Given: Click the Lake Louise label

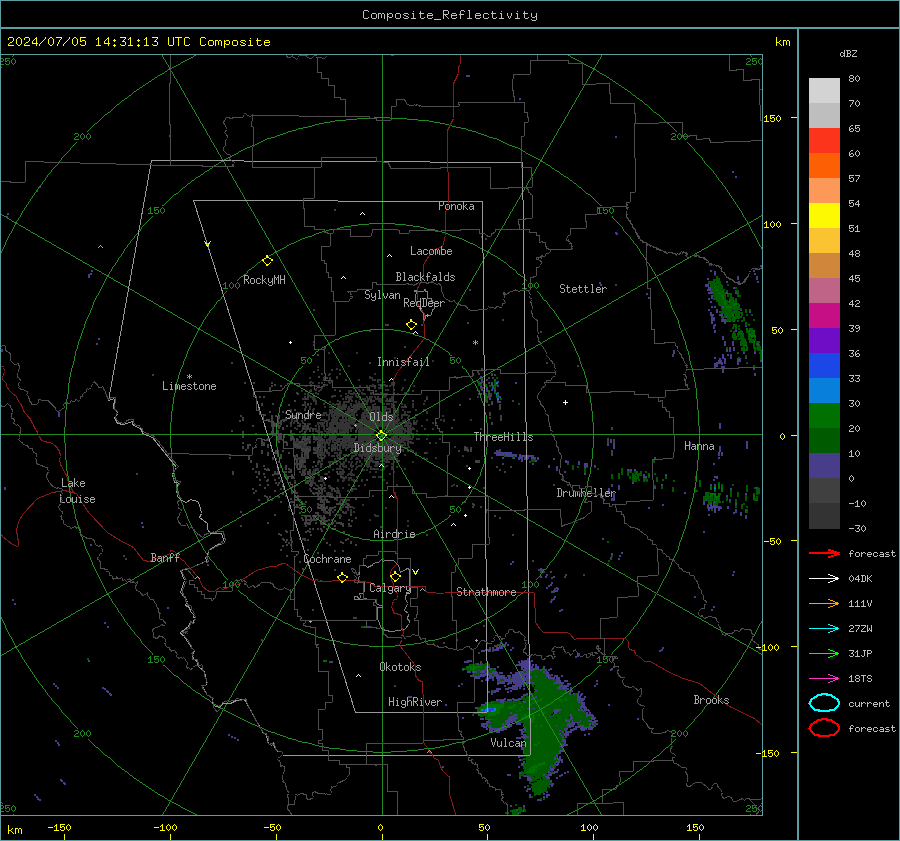Looking at the screenshot, I should tap(78, 491).
